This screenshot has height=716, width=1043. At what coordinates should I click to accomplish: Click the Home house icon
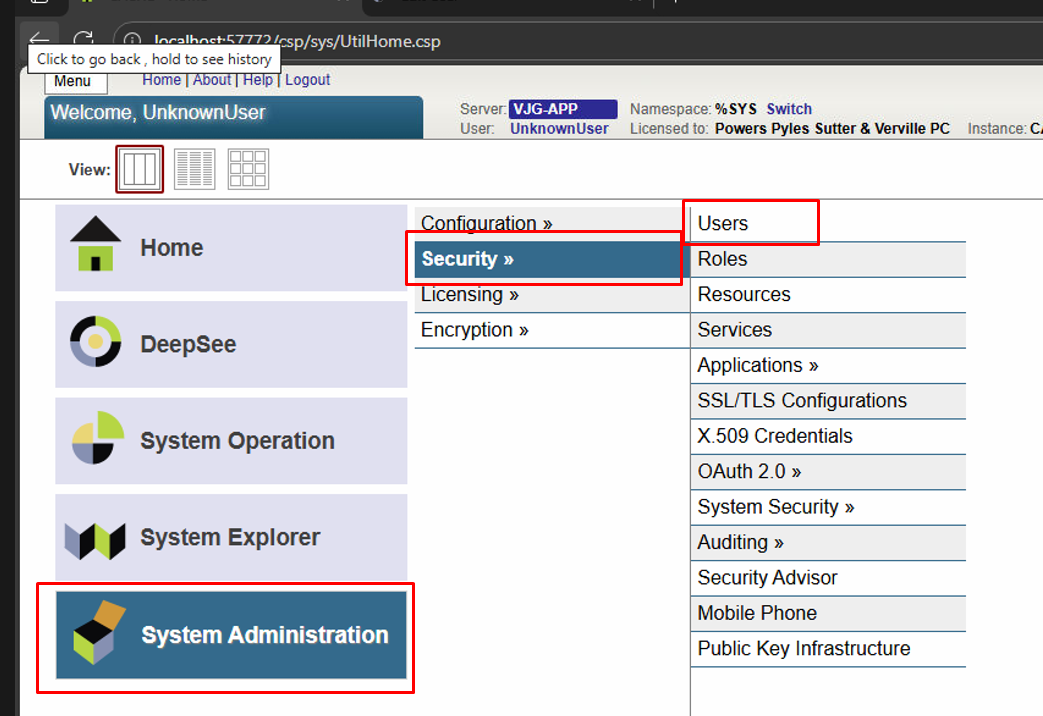point(95,245)
